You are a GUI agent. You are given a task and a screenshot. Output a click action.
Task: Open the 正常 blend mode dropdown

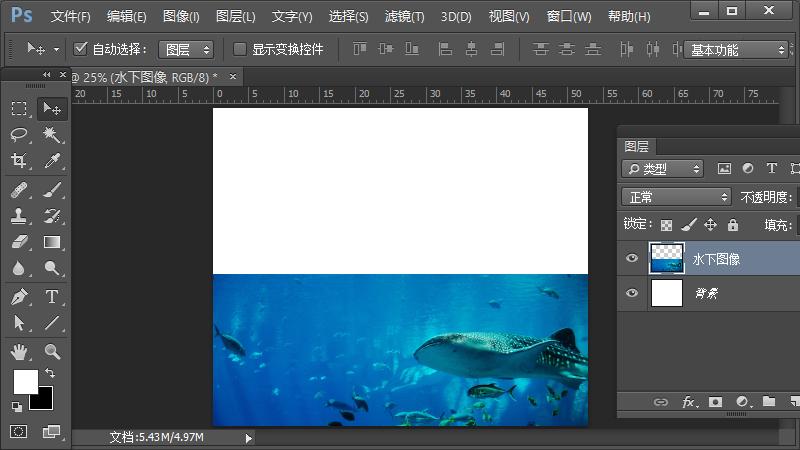click(x=677, y=197)
